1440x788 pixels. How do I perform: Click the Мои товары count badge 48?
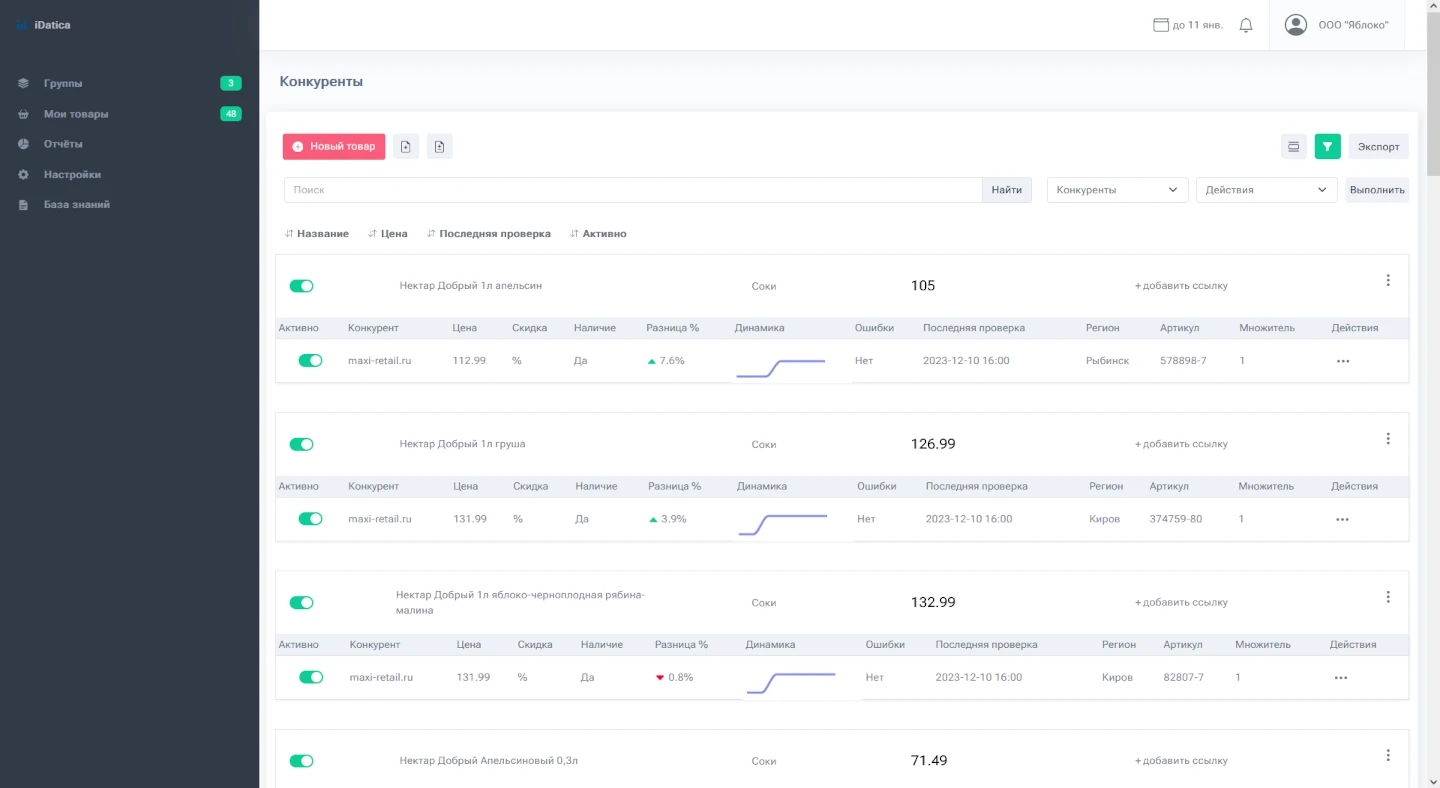point(231,114)
